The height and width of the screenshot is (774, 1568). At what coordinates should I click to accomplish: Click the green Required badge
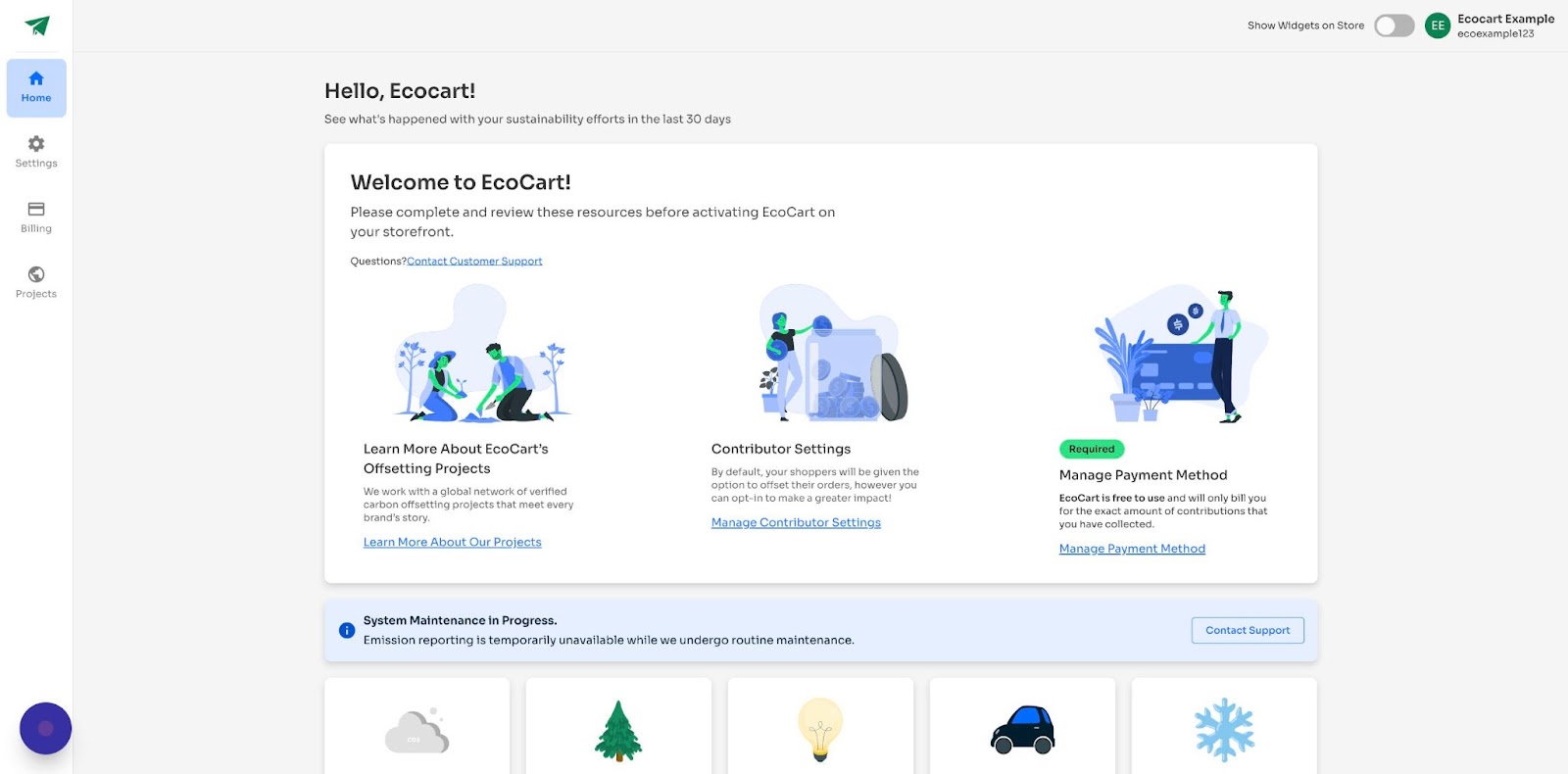pos(1092,449)
